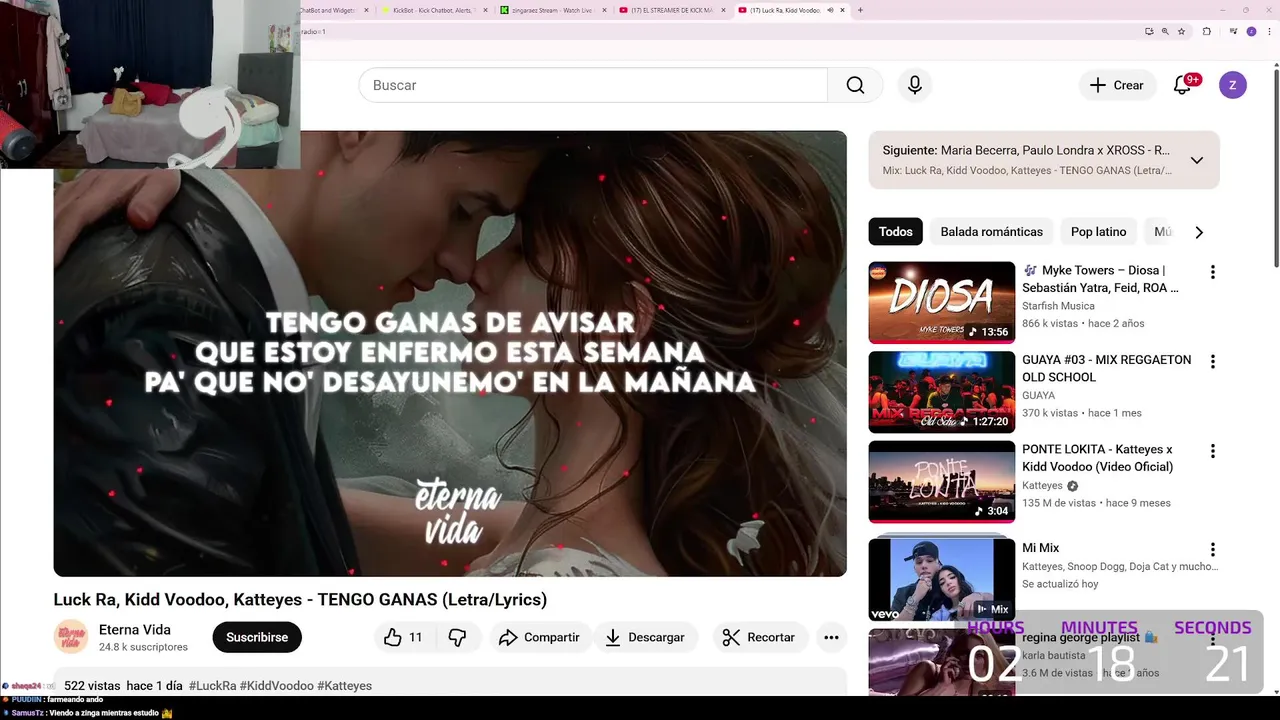Viewport: 1280px width, 720px height.
Task: Open the PONTE LOKITA video title
Action: 1097,458
